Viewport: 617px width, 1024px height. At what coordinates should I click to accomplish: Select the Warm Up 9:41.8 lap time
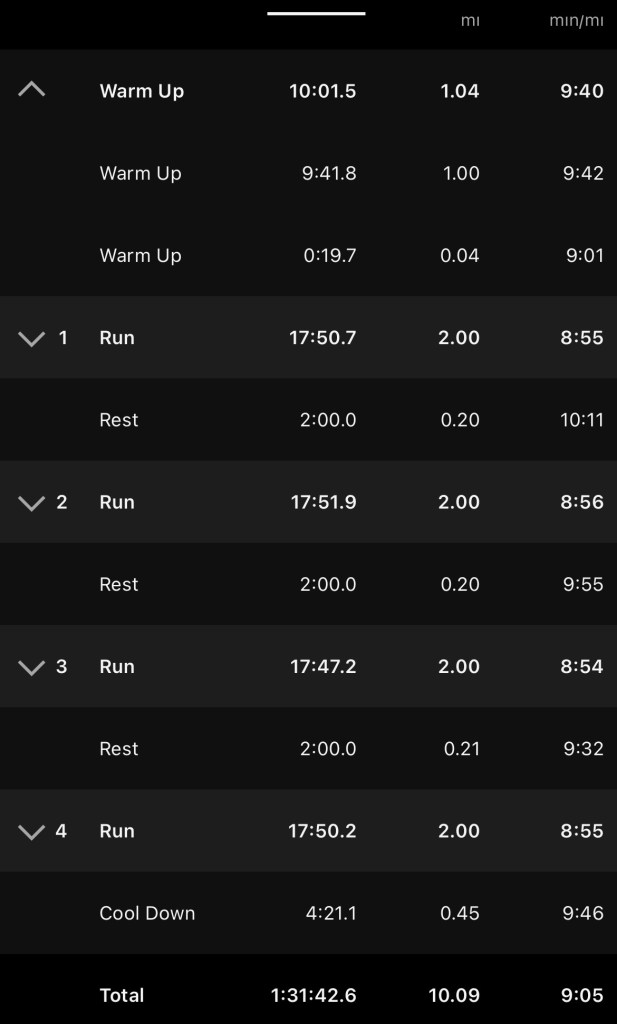tap(329, 173)
